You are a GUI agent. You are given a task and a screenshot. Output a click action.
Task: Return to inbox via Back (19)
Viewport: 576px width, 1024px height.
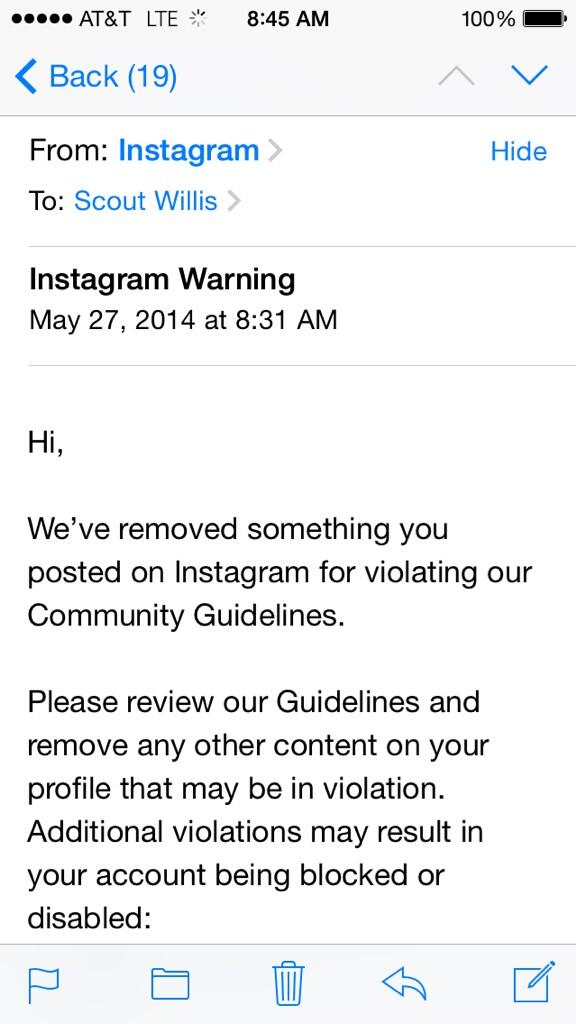95,76
